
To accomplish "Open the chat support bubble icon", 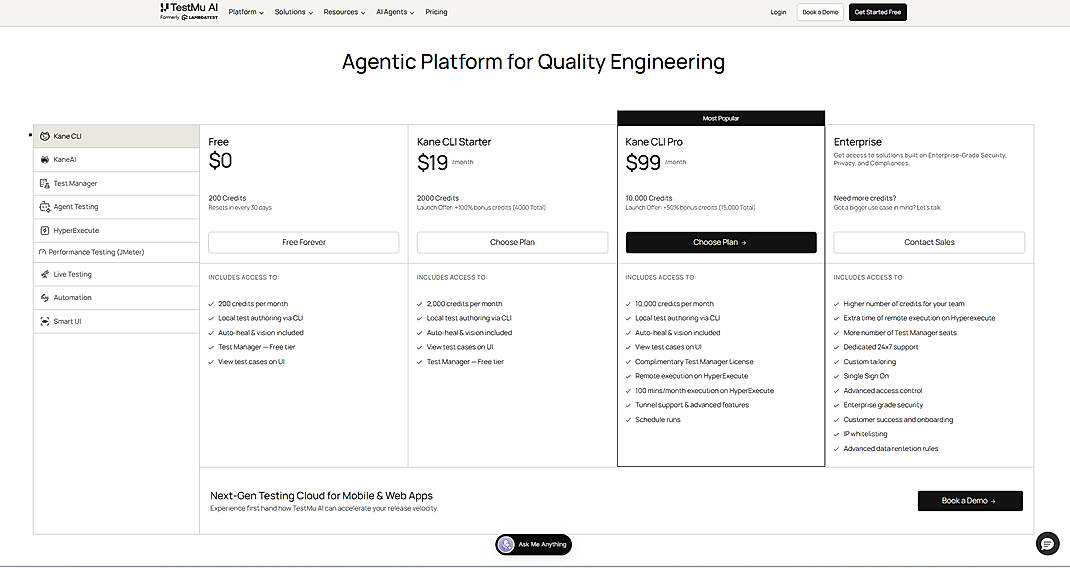I will pos(1047,543).
